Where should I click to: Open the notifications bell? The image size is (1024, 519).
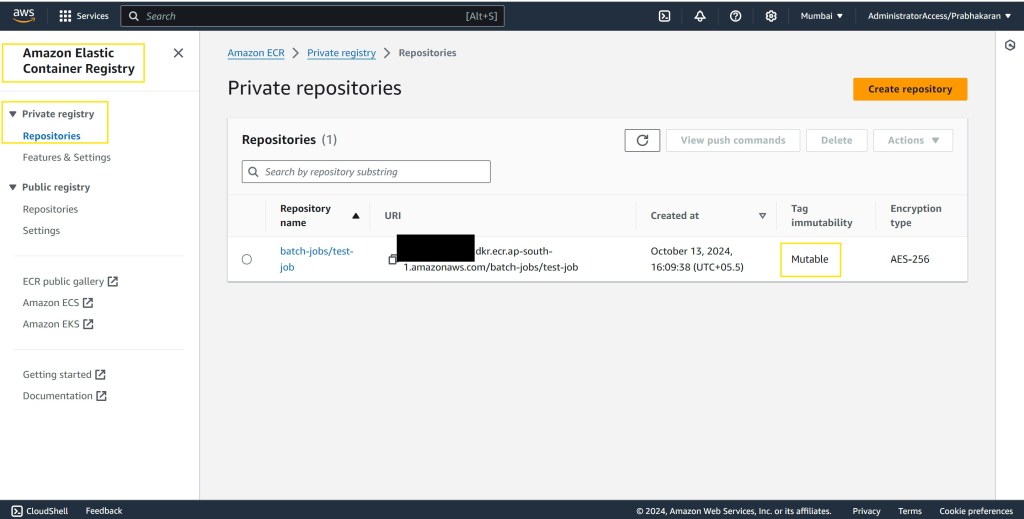tap(700, 16)
